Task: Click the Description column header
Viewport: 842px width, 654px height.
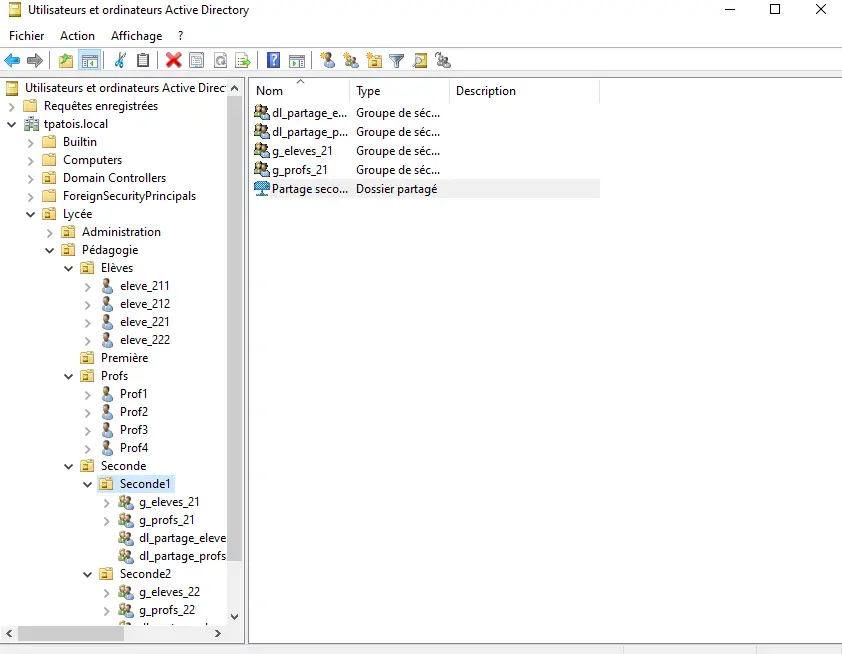Action: [x=524, y=91]
